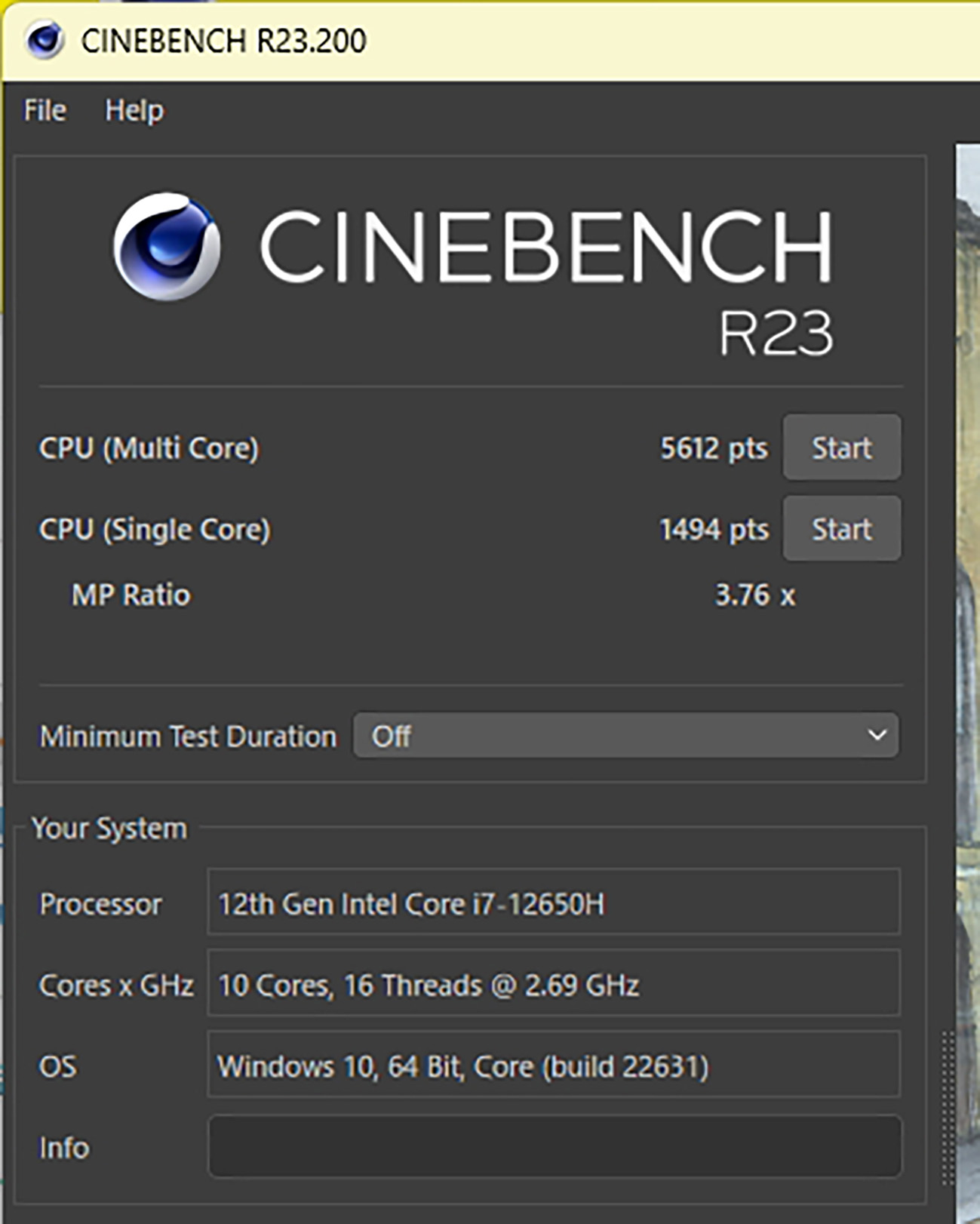980x1224 pixels.
Task: Click the empty Info text field
Action: tap(553, 1147)
